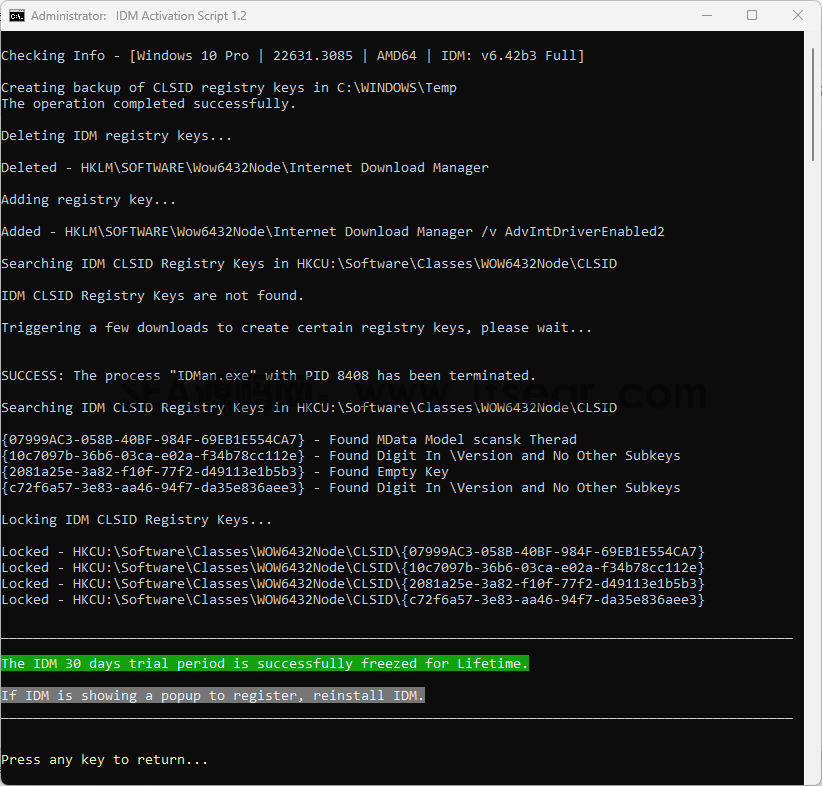The height and width of the screenshot is (786, 822).
Task: Maximize the IDM Activation Script window
Action: 752,16
